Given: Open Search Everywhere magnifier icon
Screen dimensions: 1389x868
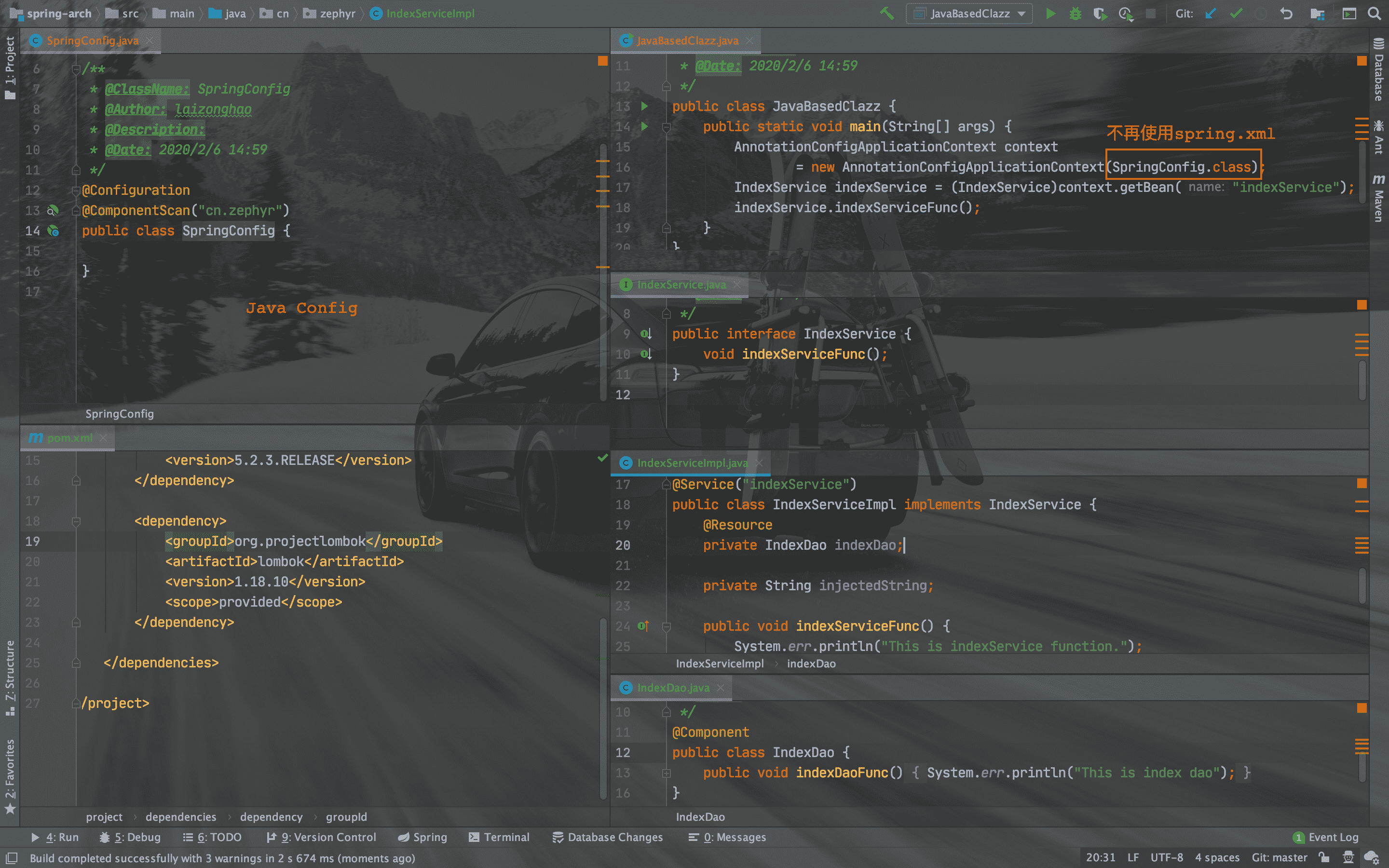Looking at the screenshot, I should [x=1374, y=13].
